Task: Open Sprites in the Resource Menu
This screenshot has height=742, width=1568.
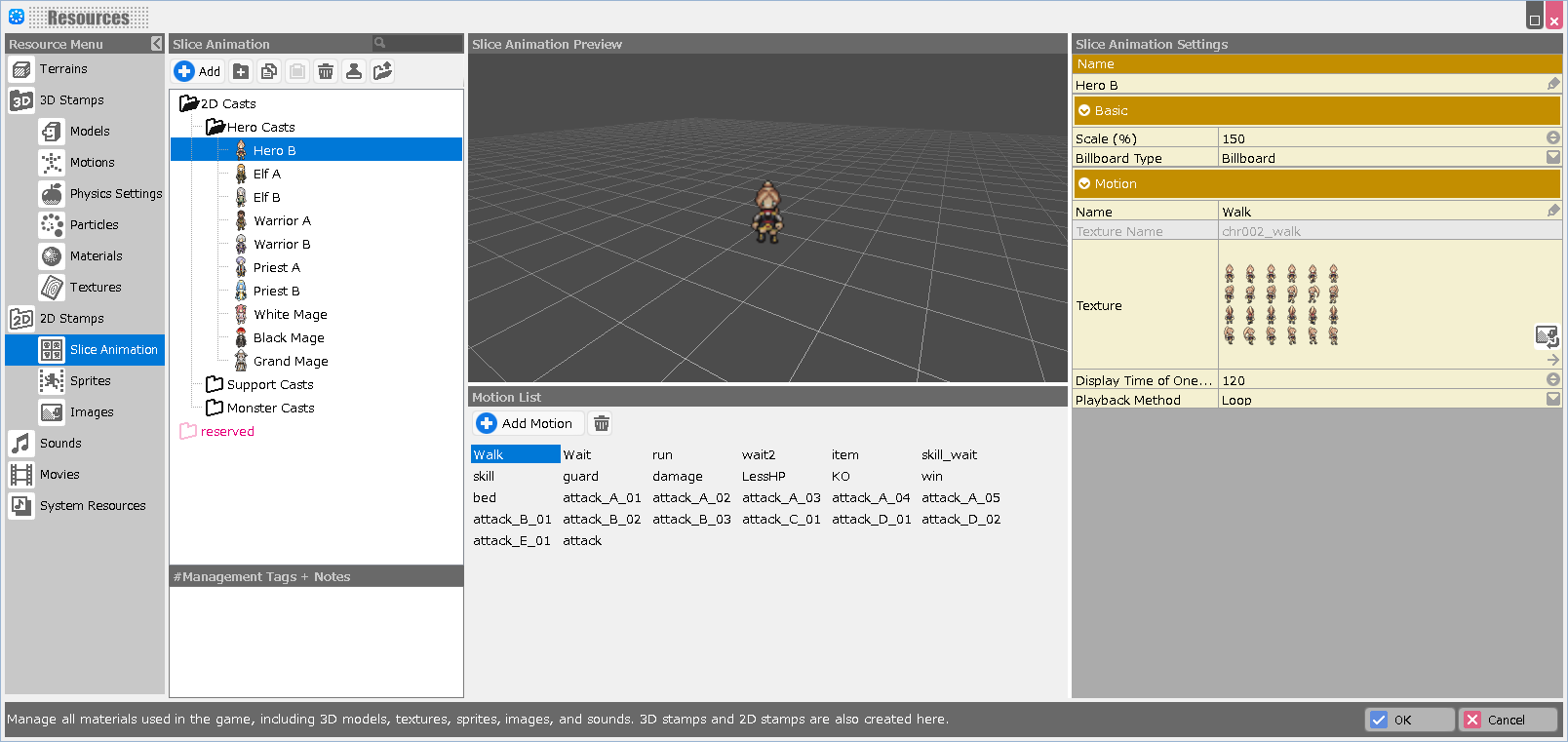Action: point(90,381)
